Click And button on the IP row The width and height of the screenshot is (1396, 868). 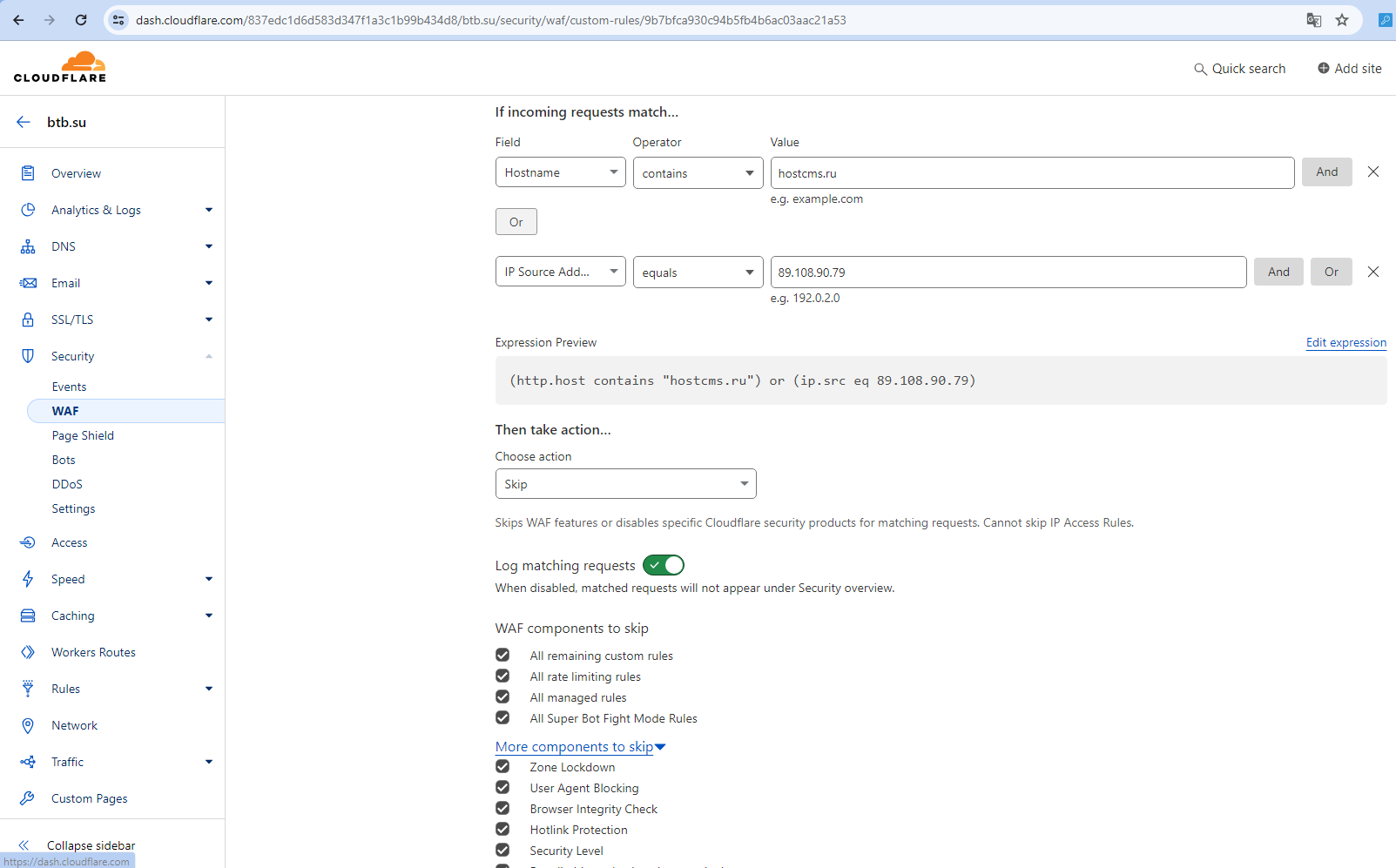1278,272
